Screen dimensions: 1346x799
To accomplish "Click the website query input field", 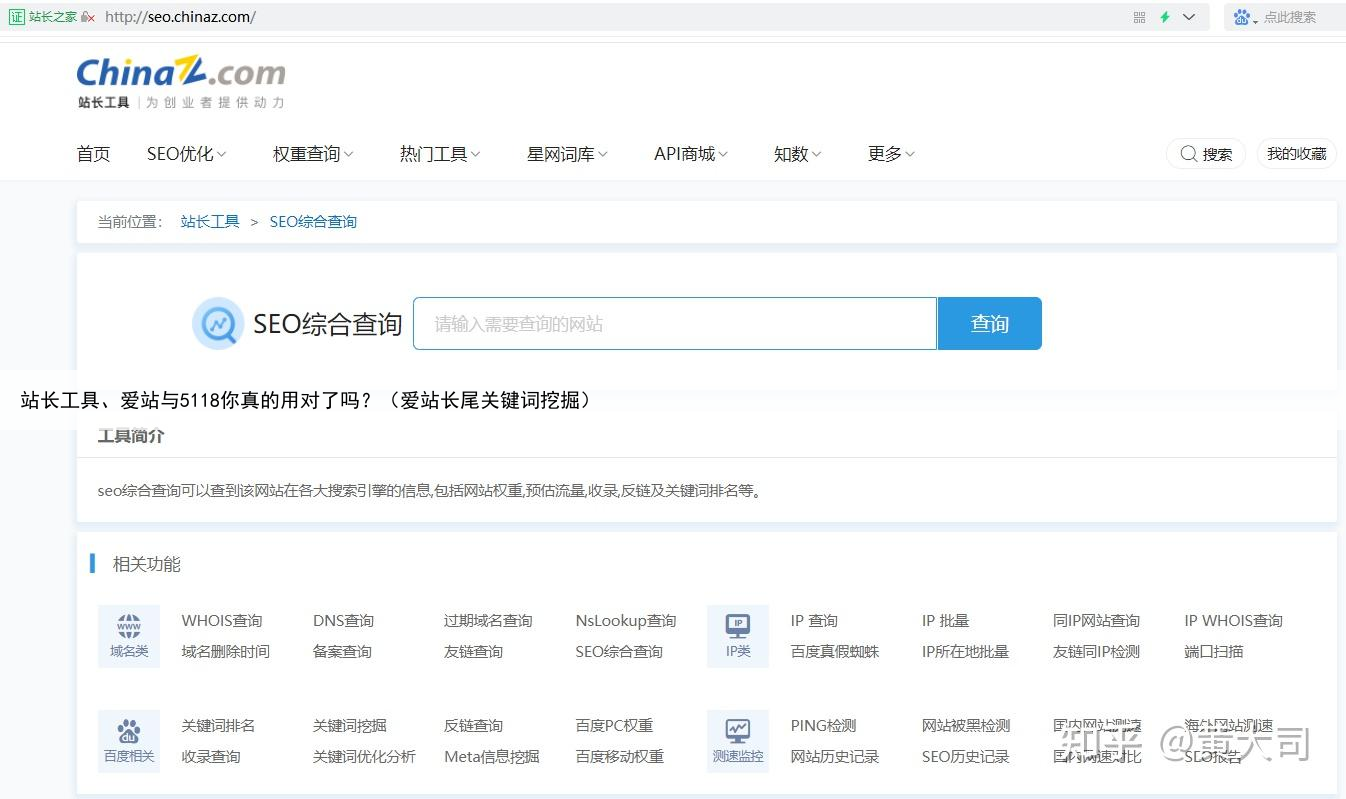I will coord(675,323).
